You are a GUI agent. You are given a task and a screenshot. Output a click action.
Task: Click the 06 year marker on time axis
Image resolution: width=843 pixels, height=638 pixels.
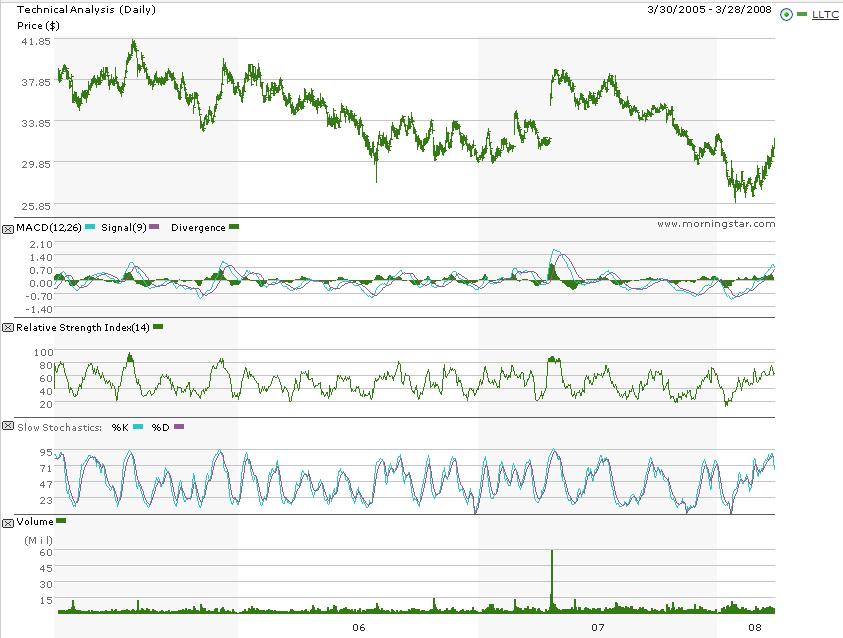[359, 627]
